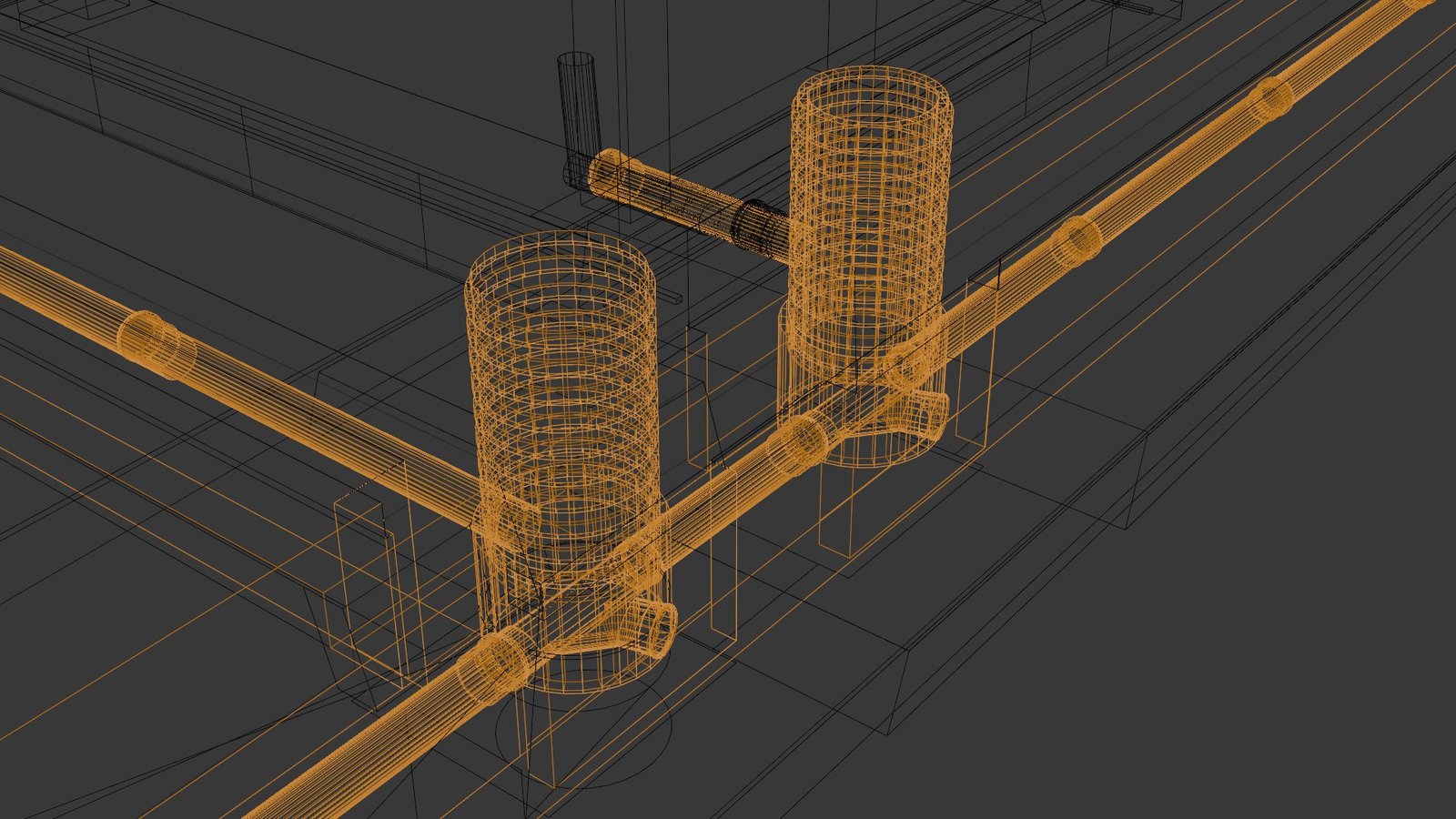Click the black vertical pipe at top

(x=576, y=100)
